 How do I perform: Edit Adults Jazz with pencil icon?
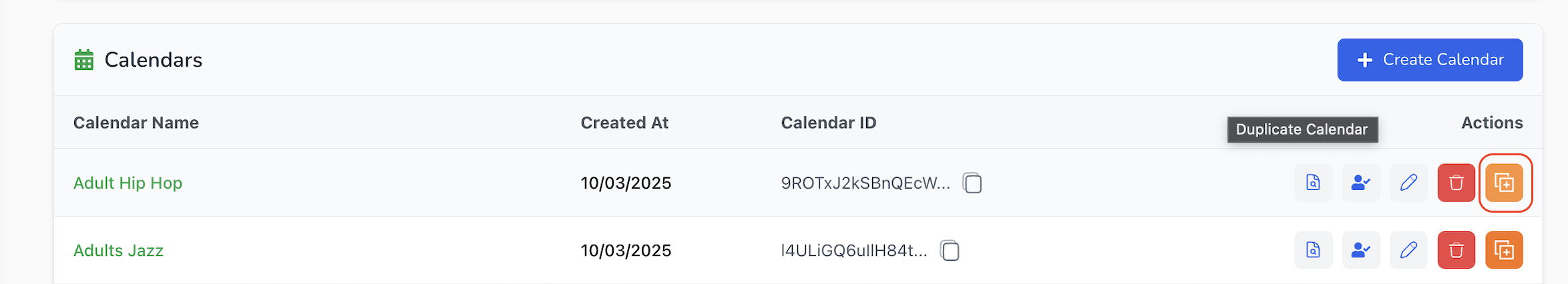click(x=1408, y=250)
